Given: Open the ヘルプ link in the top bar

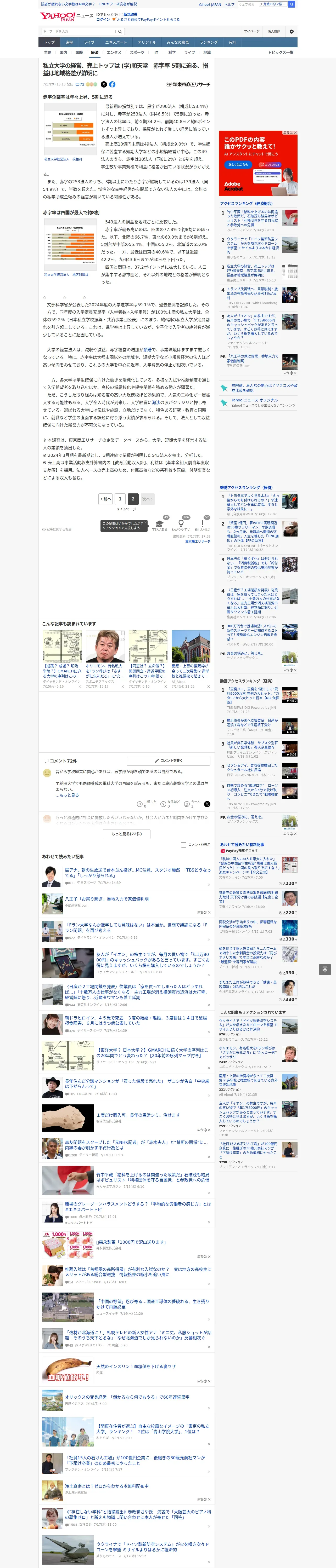Looking at the screenshot, I should point(229,4).
